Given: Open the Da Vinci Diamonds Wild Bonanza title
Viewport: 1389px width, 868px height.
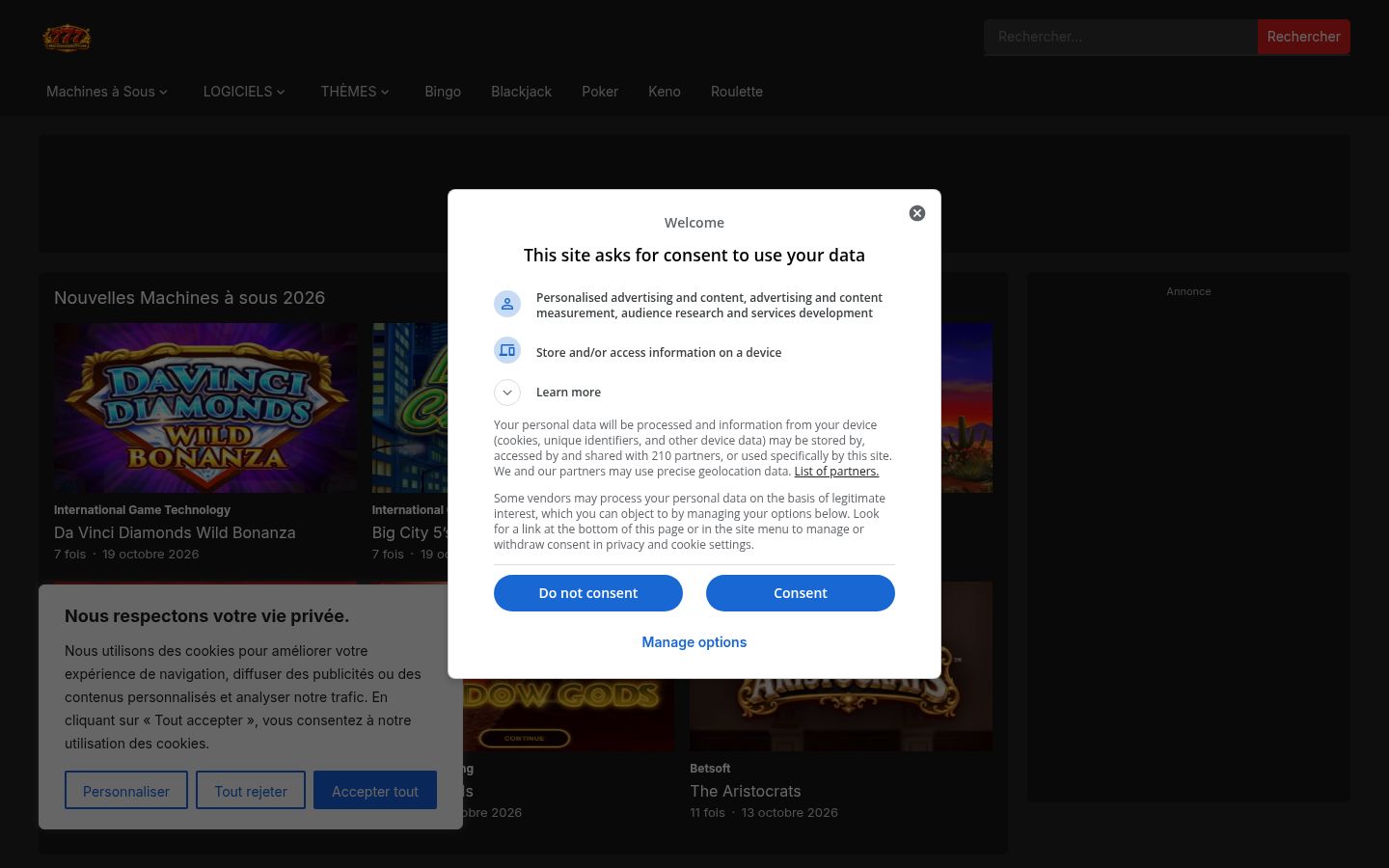Looking at the screenshot, I should pyautogui.click(x=175, y=532).
